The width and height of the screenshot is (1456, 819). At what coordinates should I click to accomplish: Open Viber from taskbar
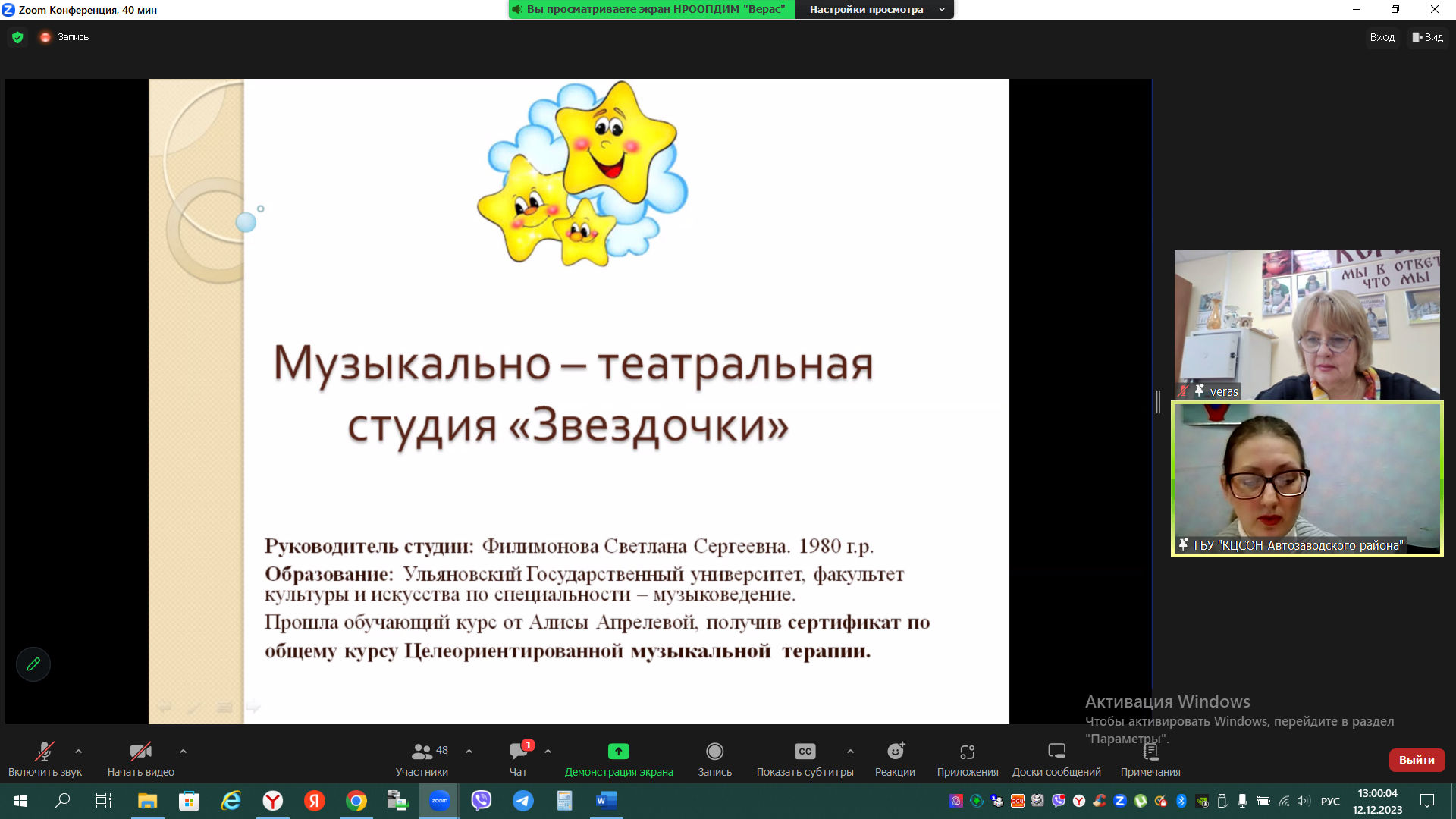[x=481, y=801]
